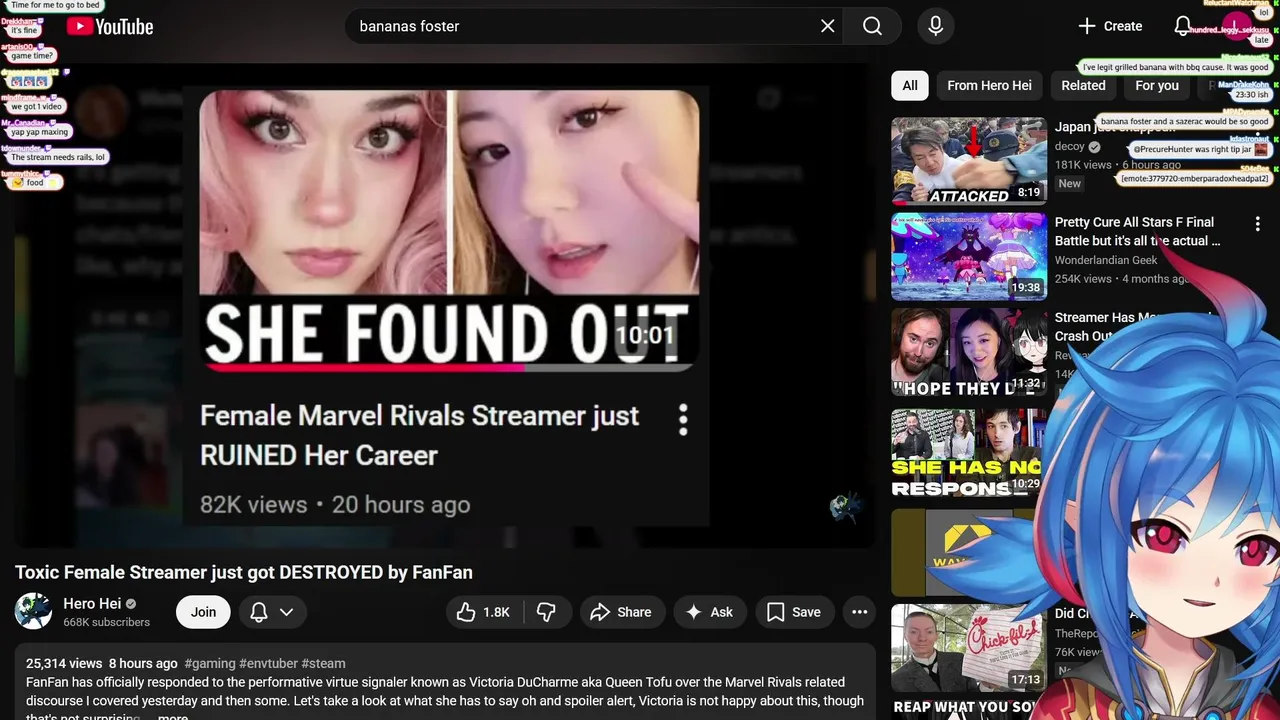Start voice search with microphone icon
The height and width of the screenshot is (720, 1280).
click(935, 26)
